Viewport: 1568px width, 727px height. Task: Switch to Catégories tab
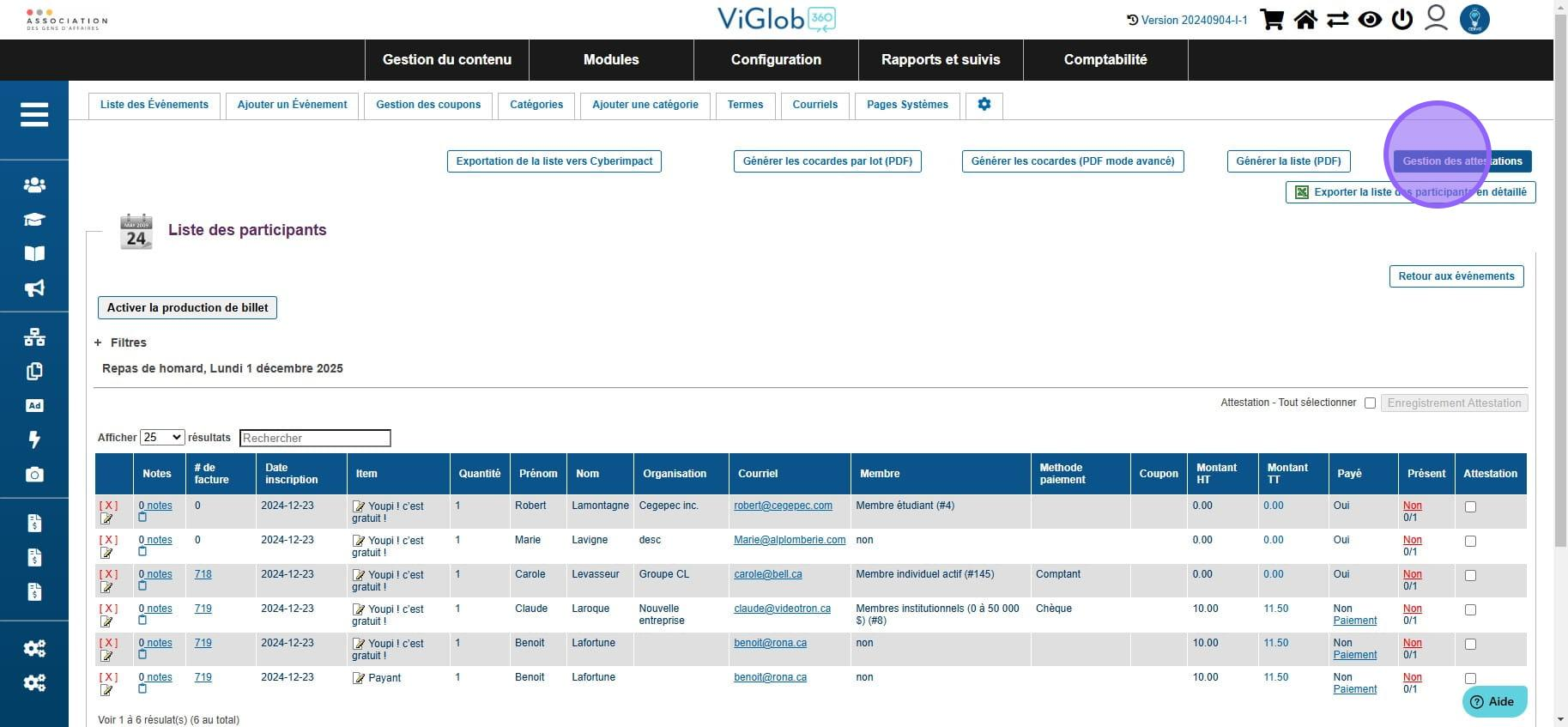point(536,105)
